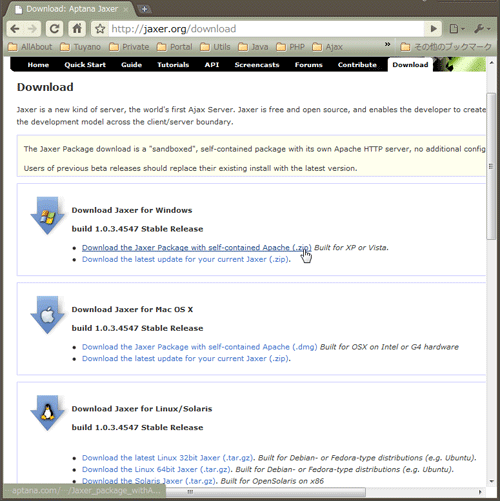Open the Quick Start navigation tab
The width and height of the screenshot is (500, 501).
pyautogui.click(x=85, y=65)
